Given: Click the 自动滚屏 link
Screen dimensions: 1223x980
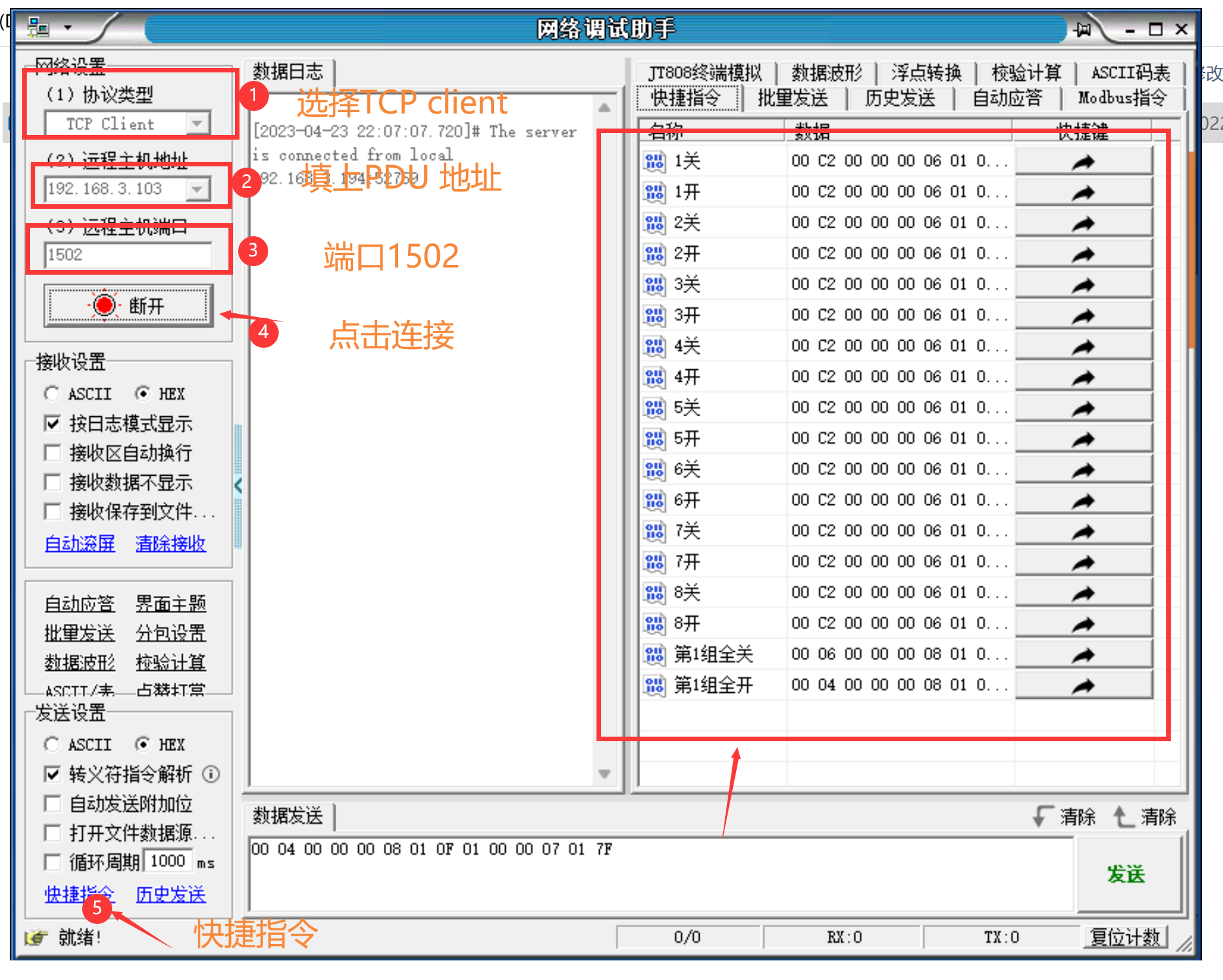Looking at the screenshot, I should point(80,543).
